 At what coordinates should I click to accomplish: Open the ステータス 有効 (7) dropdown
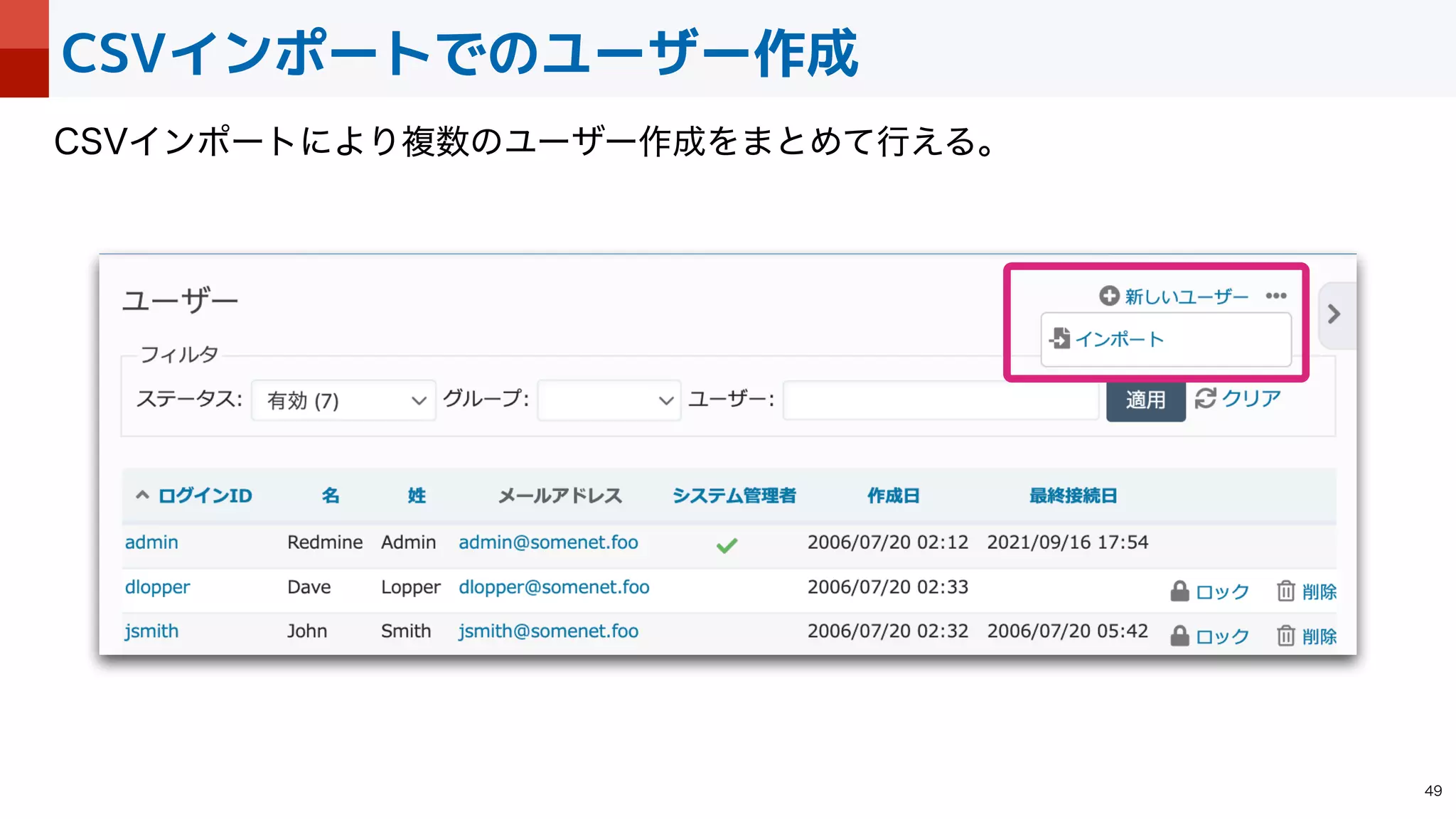pyautogui.click(x=343, y=400)
